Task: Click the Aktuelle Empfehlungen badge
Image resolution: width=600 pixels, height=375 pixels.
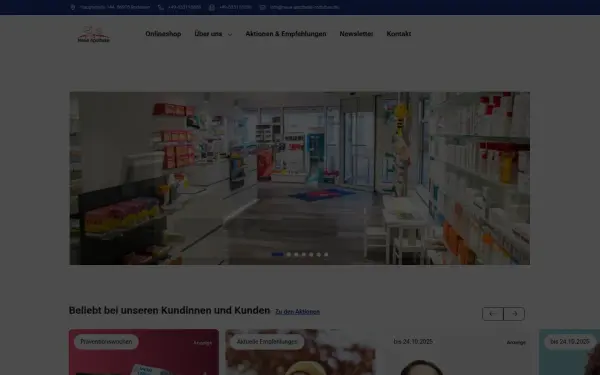Action: (267, 342)
